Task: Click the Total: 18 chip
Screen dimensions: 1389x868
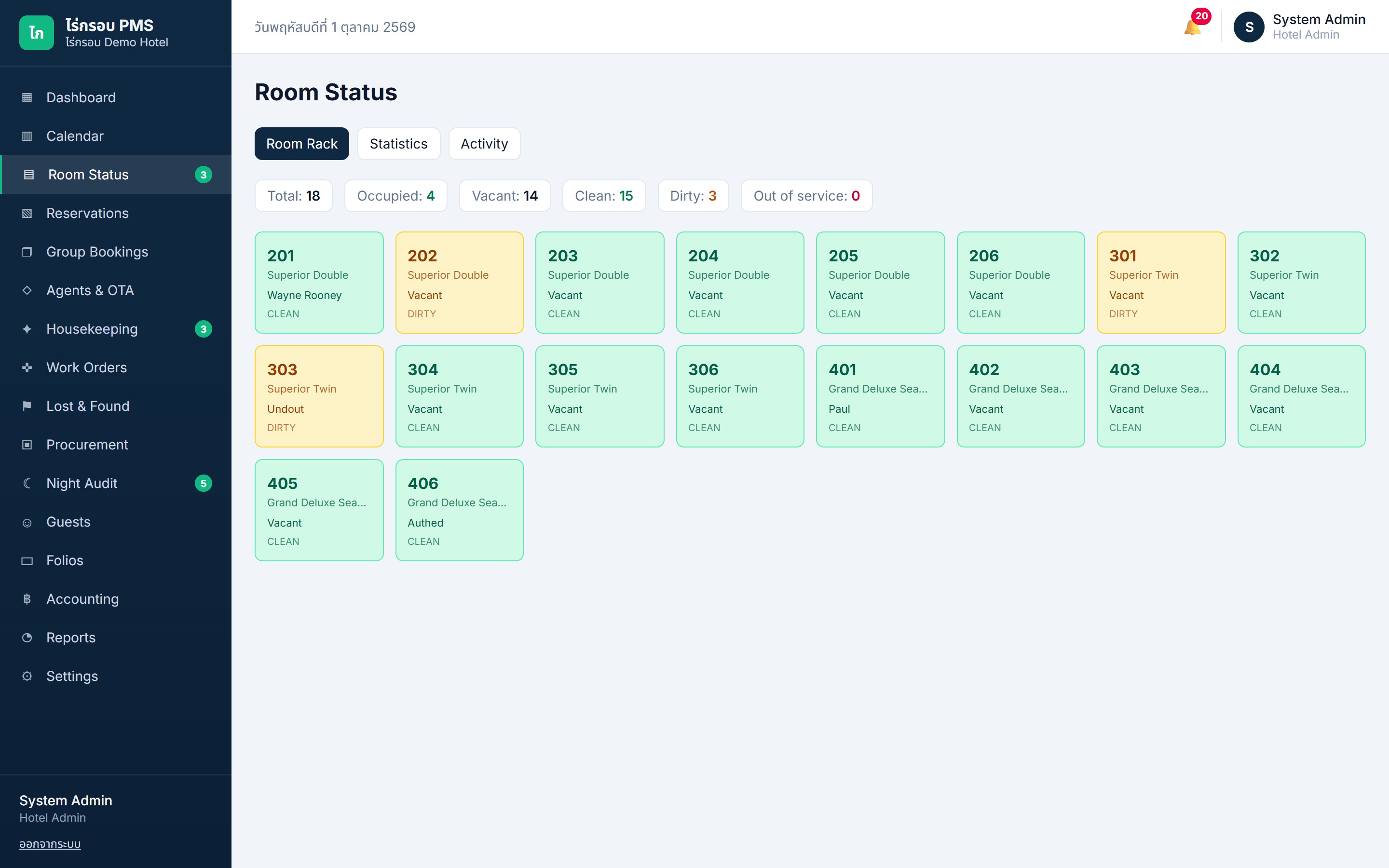Action: click(x=294, y=196)
